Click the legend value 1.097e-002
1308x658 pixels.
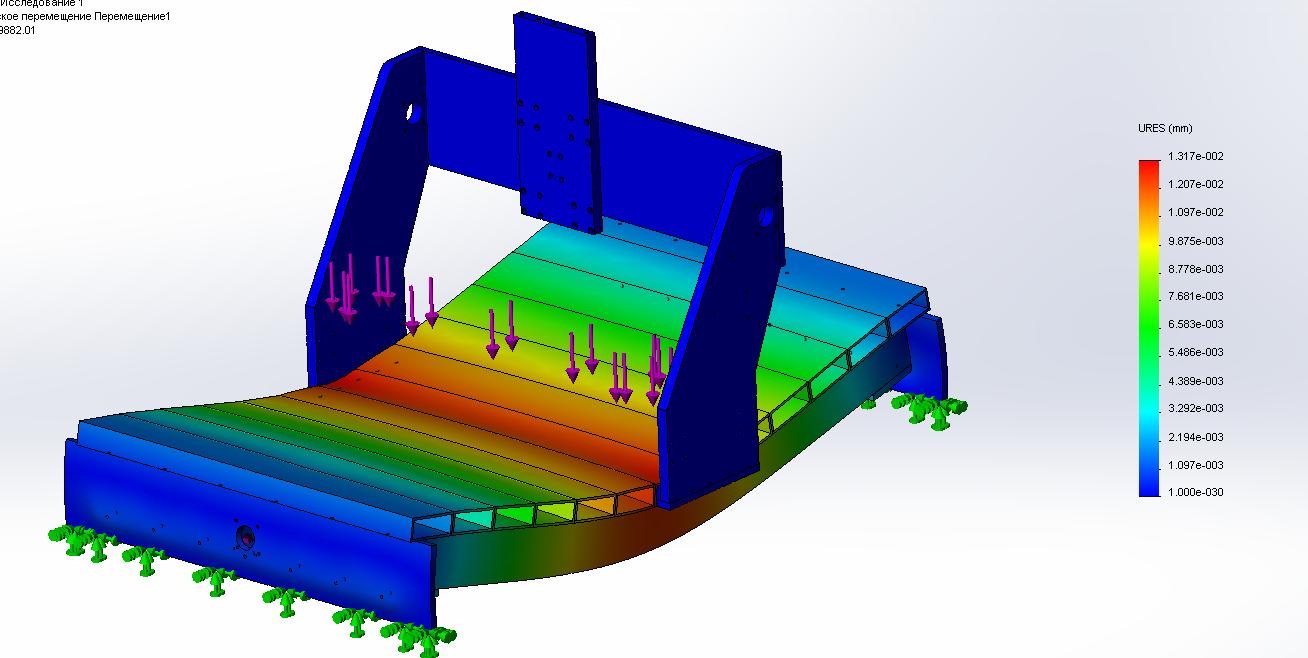pos(1195,213)
